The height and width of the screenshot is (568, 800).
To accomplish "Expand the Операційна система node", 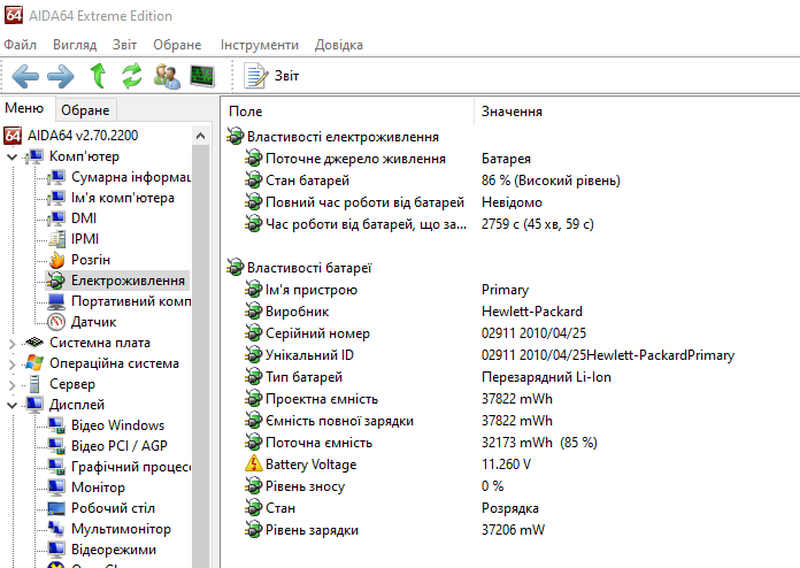I will (x=12, y=364).
